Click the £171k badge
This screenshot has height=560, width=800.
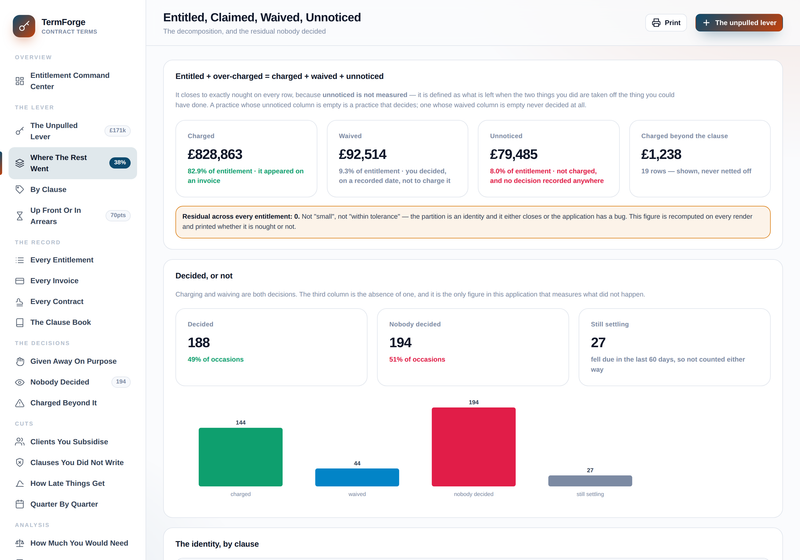117,131
